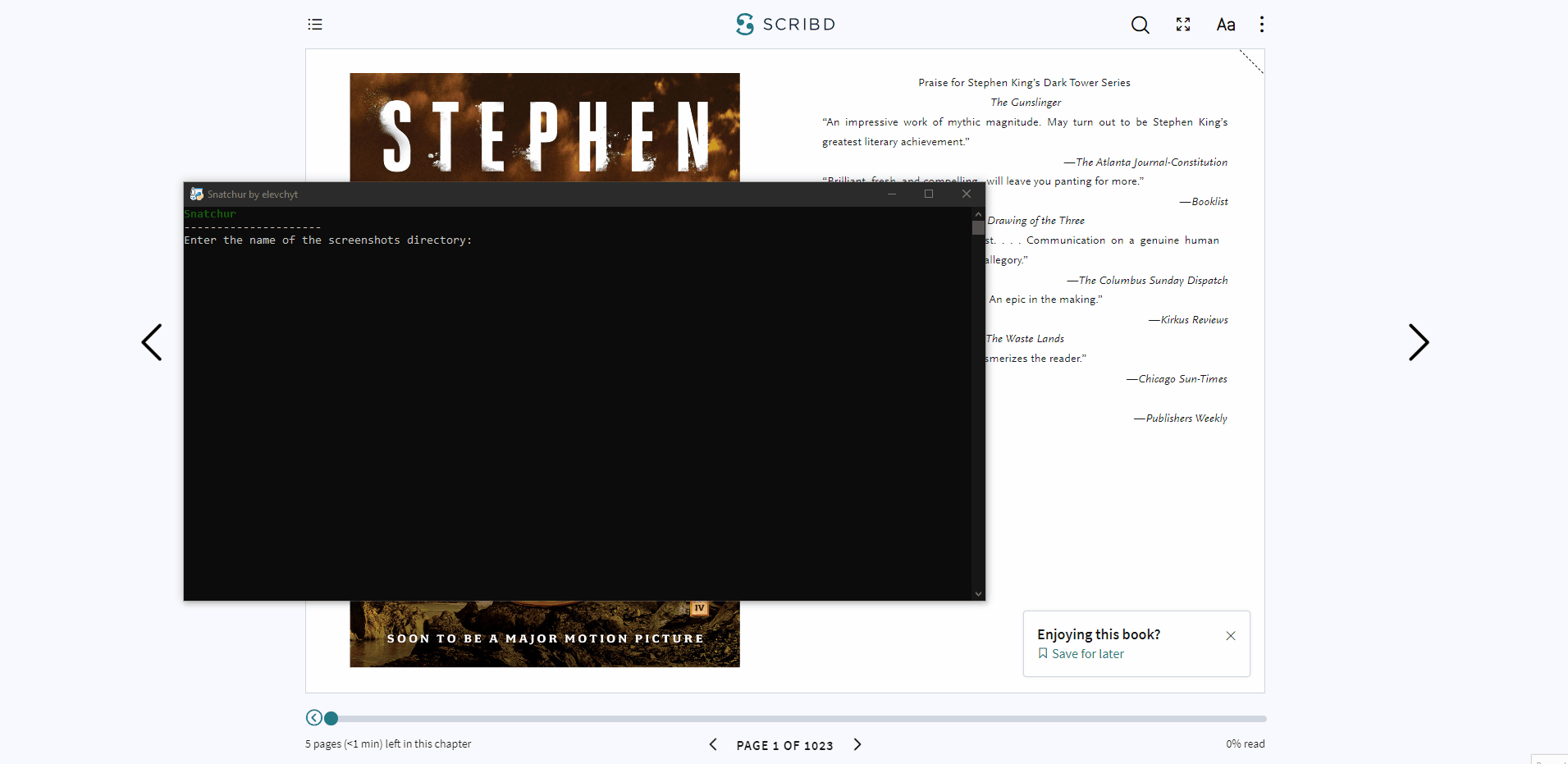Open the table of contents list icon
Screen dimensions: 1568x764
315,25
